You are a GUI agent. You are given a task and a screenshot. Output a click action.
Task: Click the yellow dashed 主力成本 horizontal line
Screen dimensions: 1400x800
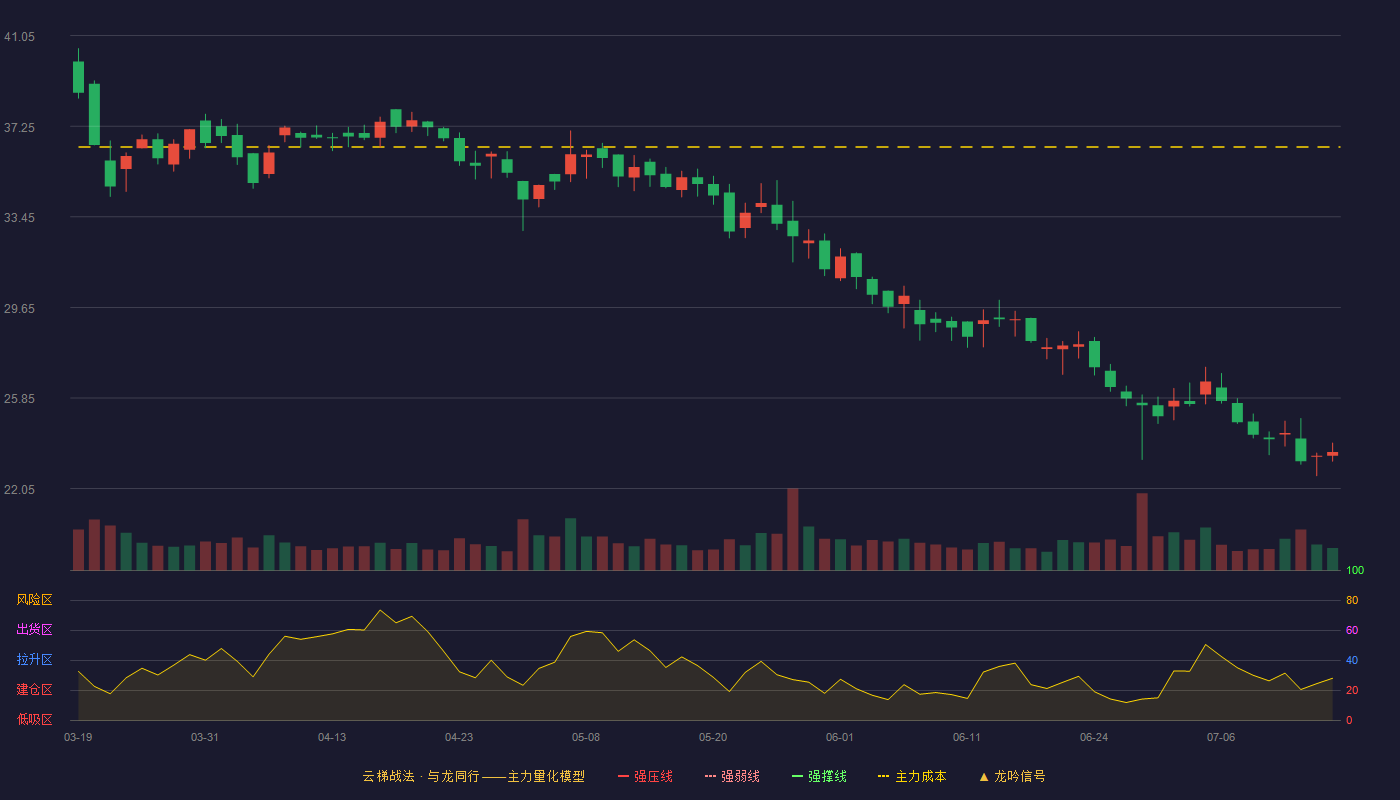click(709, 147)
